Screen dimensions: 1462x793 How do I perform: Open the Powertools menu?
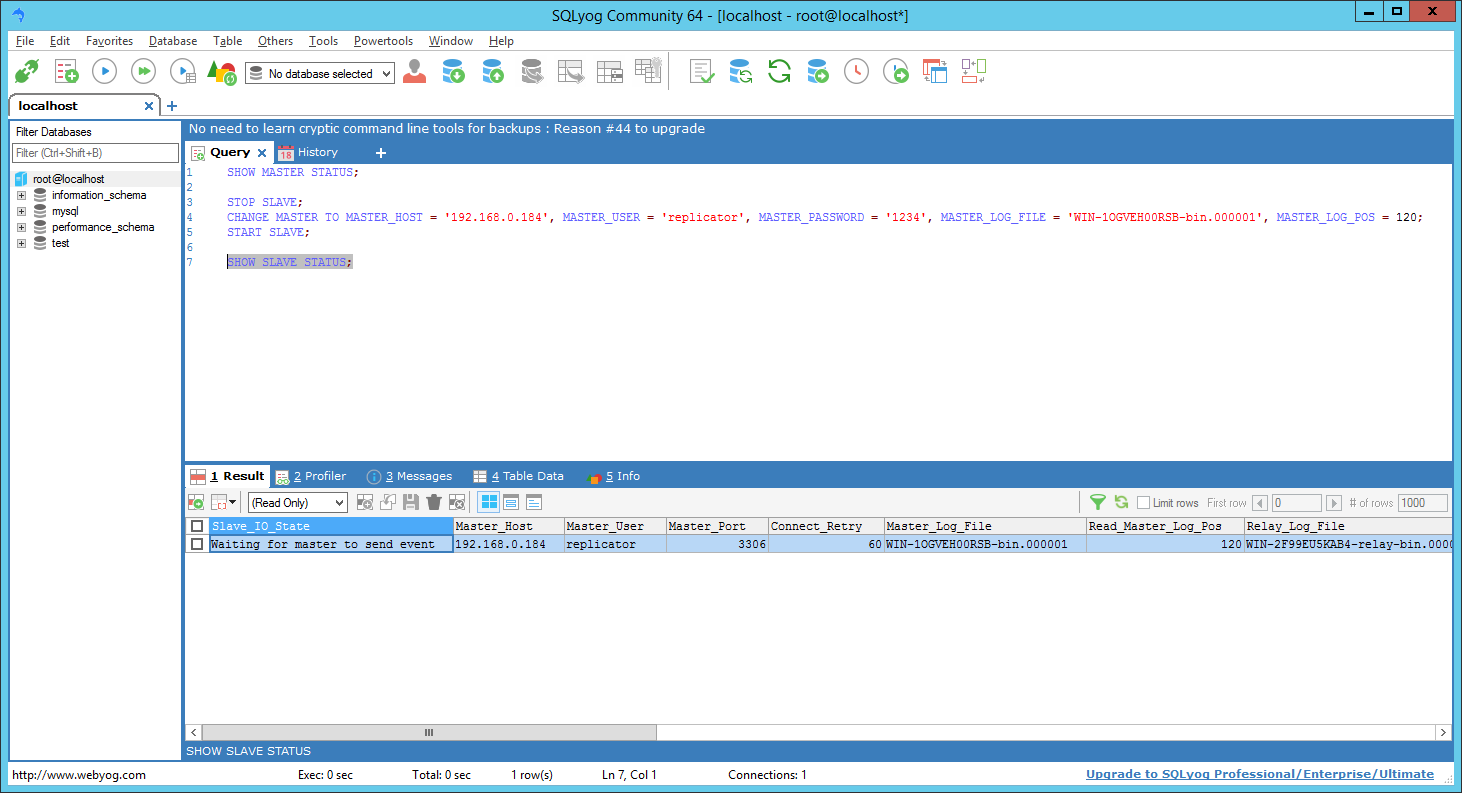[383, 41]
